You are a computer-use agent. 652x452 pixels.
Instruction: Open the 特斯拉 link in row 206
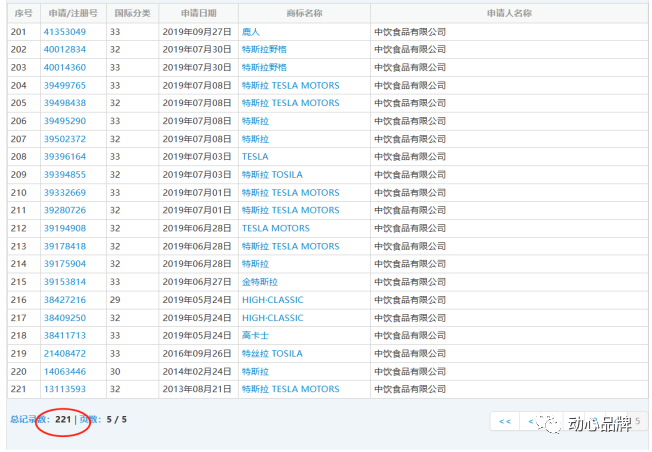tap(255, 121)
